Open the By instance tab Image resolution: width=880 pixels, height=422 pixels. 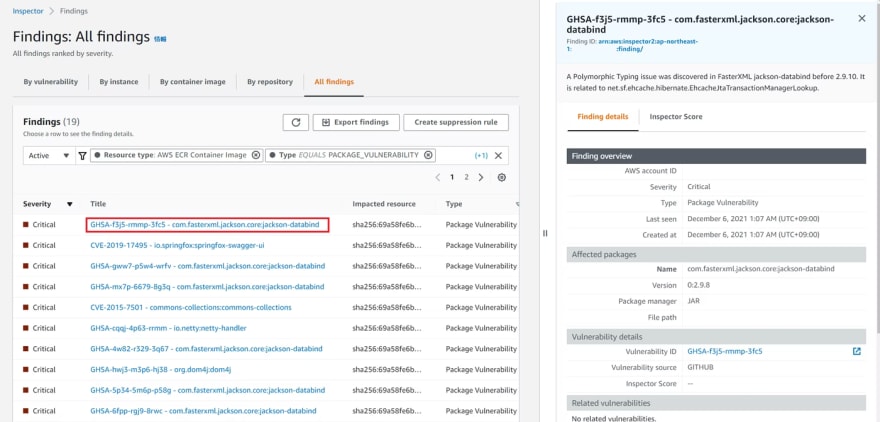pos(119,82)
